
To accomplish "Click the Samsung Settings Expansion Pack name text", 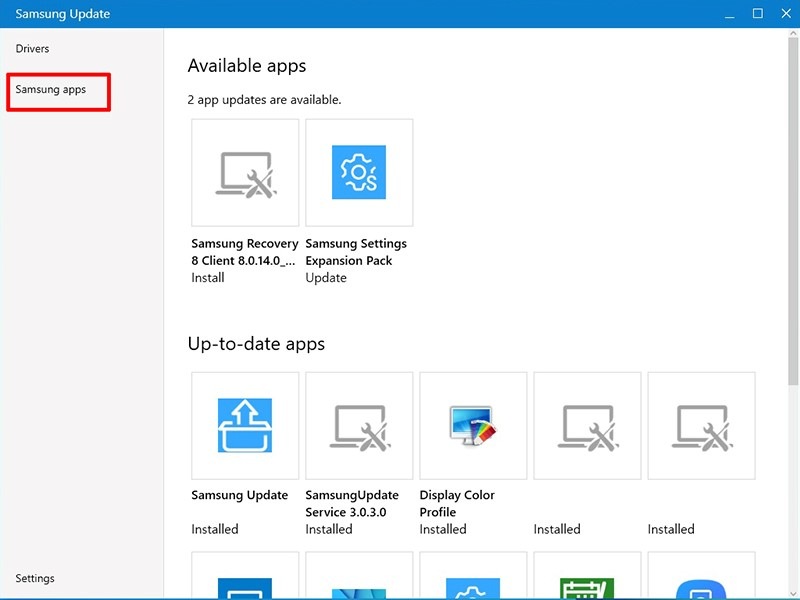I will (x=356, y=252).
